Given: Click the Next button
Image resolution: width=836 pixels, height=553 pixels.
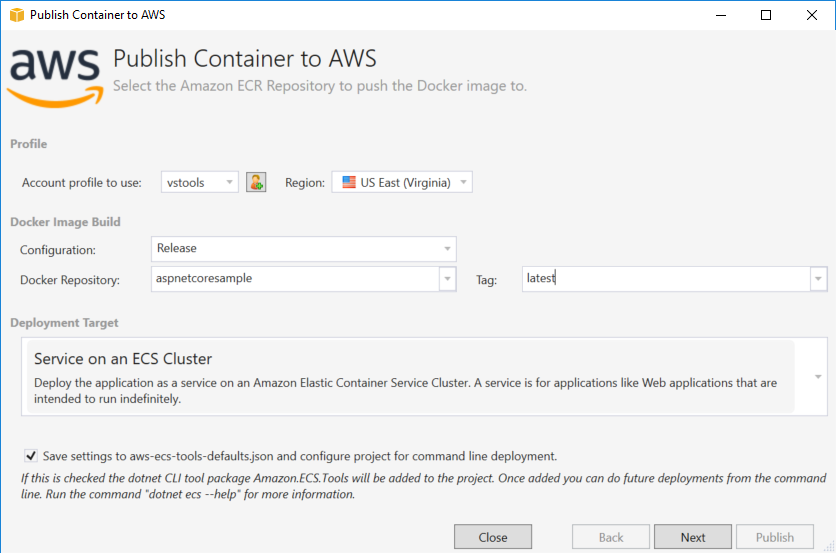Looking at the screenshot, I should [x=693, y=537].
